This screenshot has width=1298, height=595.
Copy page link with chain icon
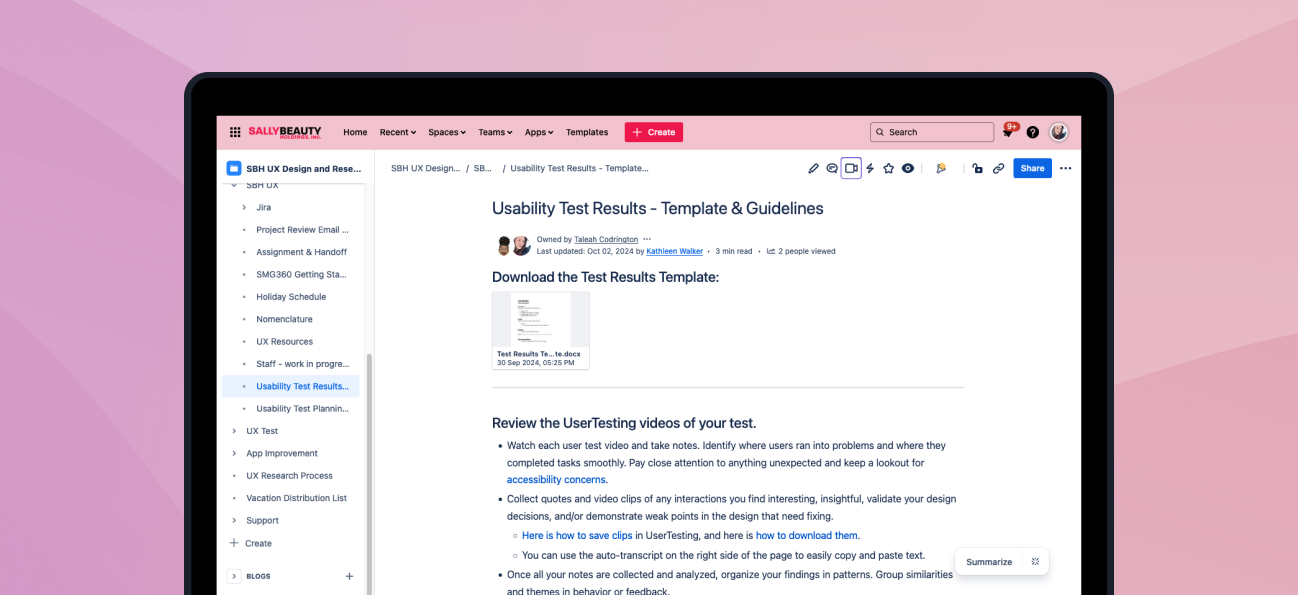(x=998, y=168)
